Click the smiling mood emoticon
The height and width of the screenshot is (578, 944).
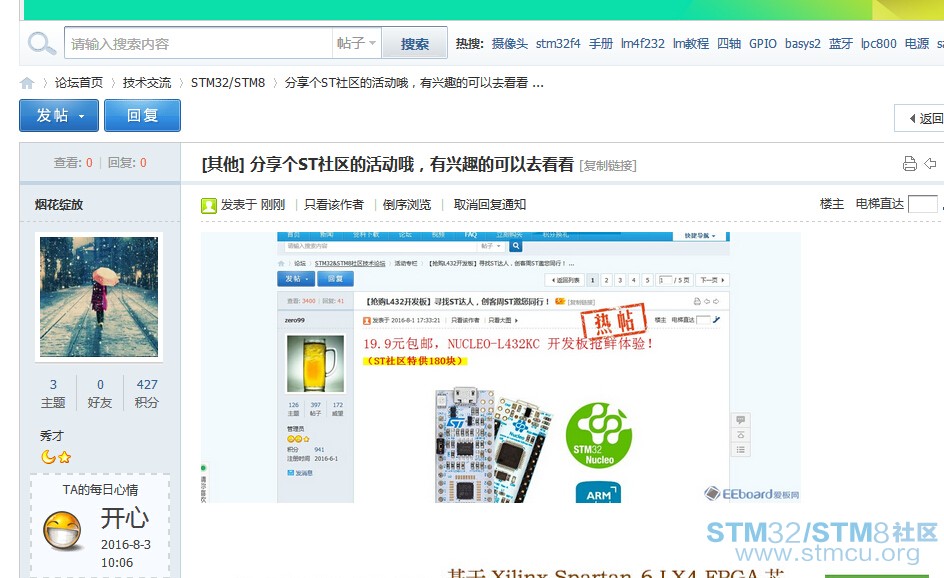63,531
